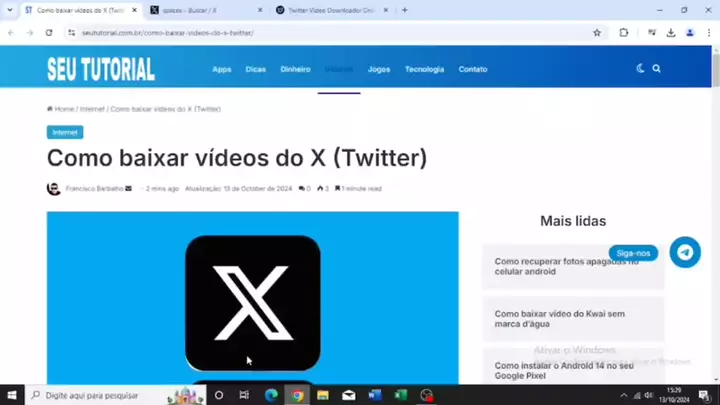Open the Chrome profile avatar
This screenshot has height=405, width=720.
[690, 33]
